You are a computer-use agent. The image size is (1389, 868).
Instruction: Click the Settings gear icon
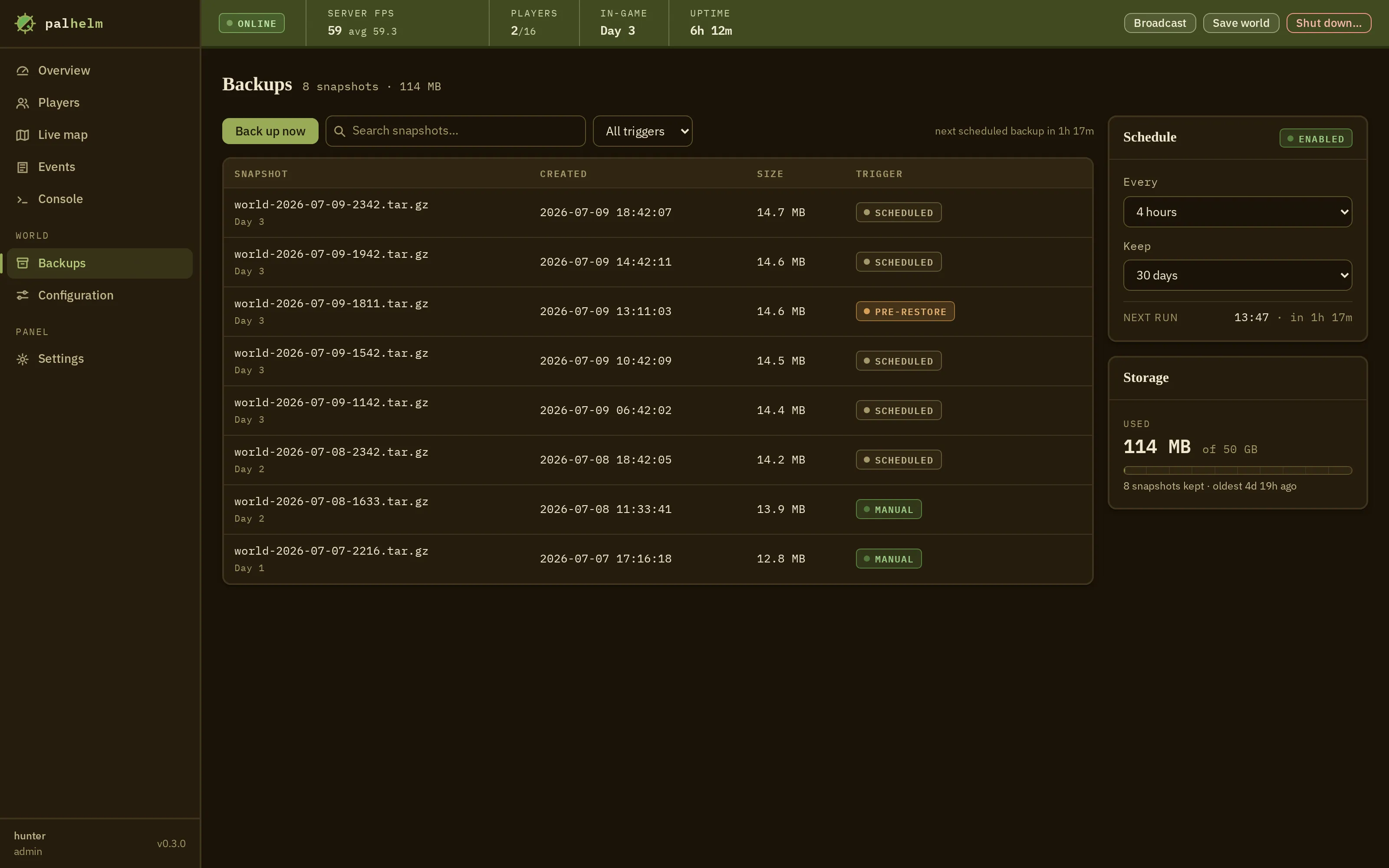(23, 359)
